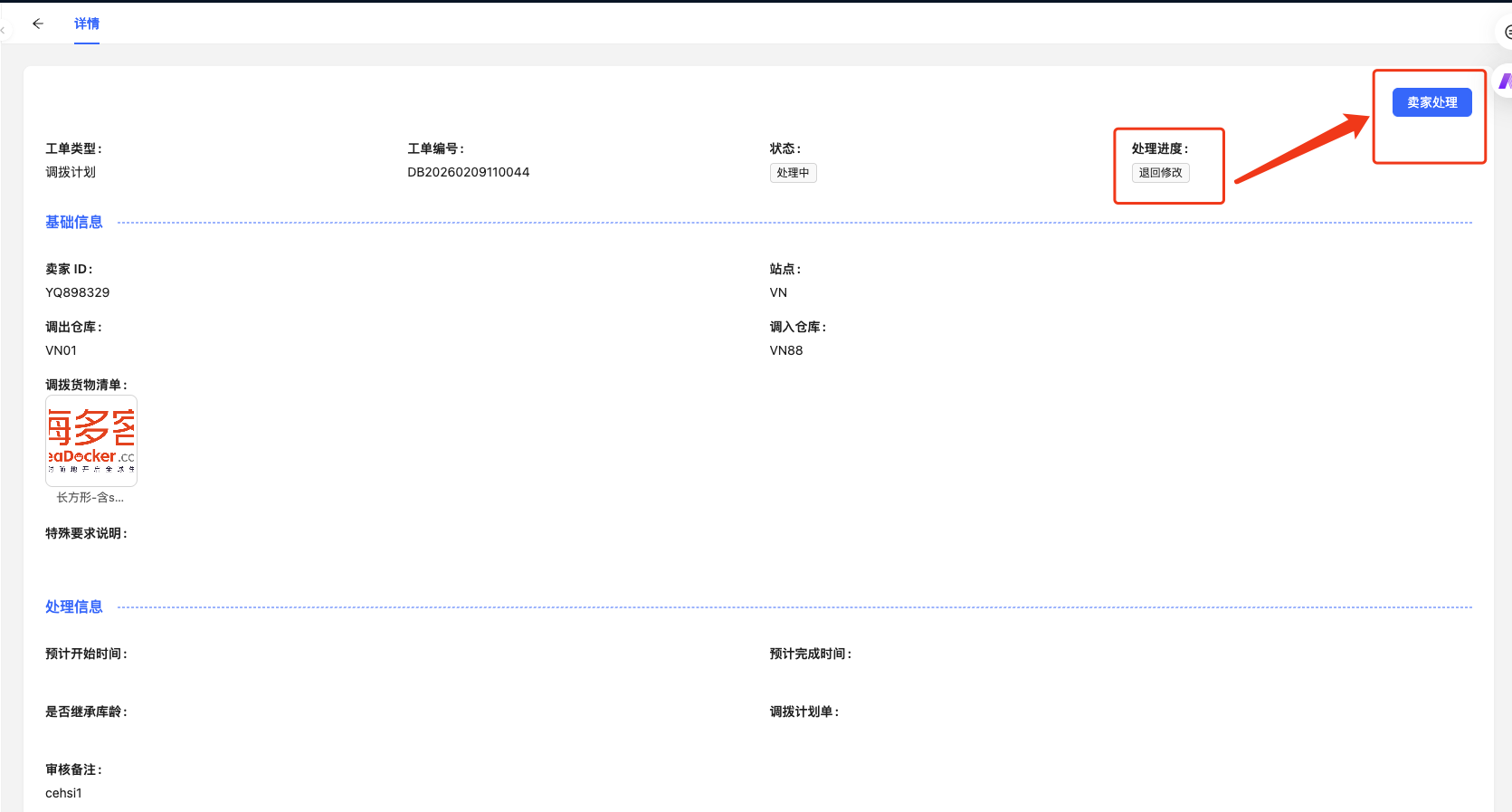Click the 处理中 status tag

[x=793, y=173]
